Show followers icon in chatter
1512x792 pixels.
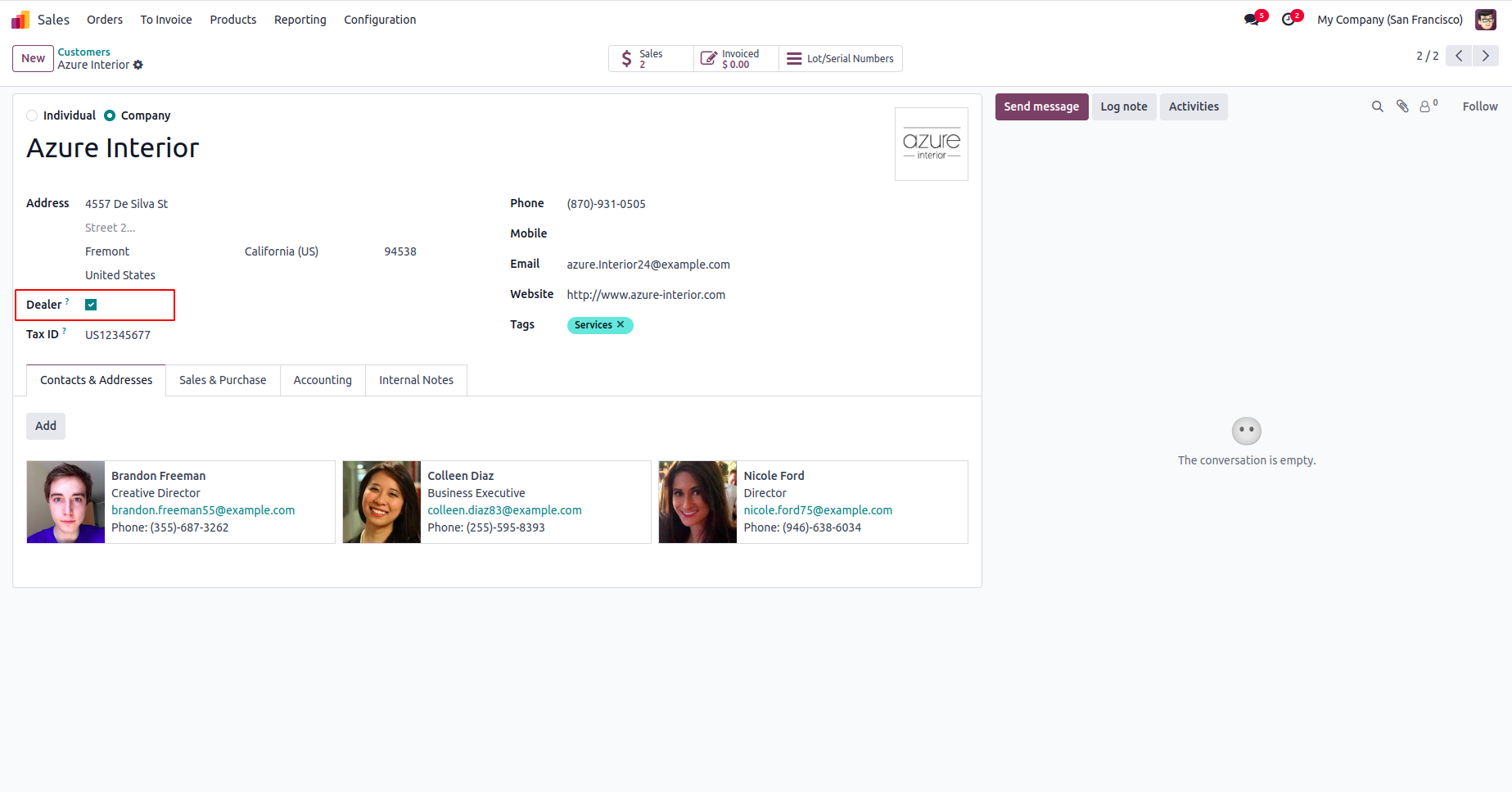tap(1428, 106)
